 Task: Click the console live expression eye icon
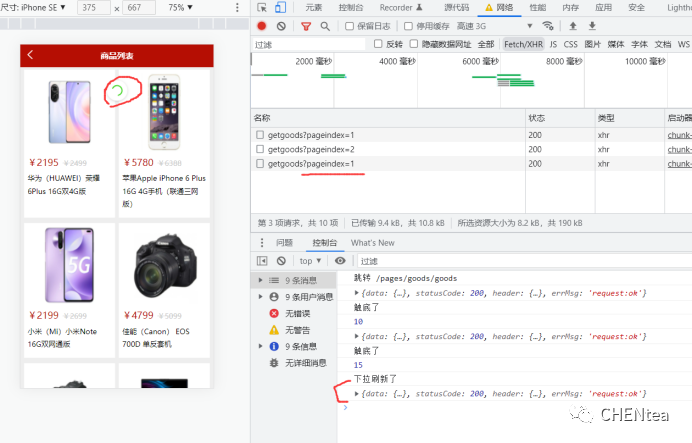coord(340,261)
